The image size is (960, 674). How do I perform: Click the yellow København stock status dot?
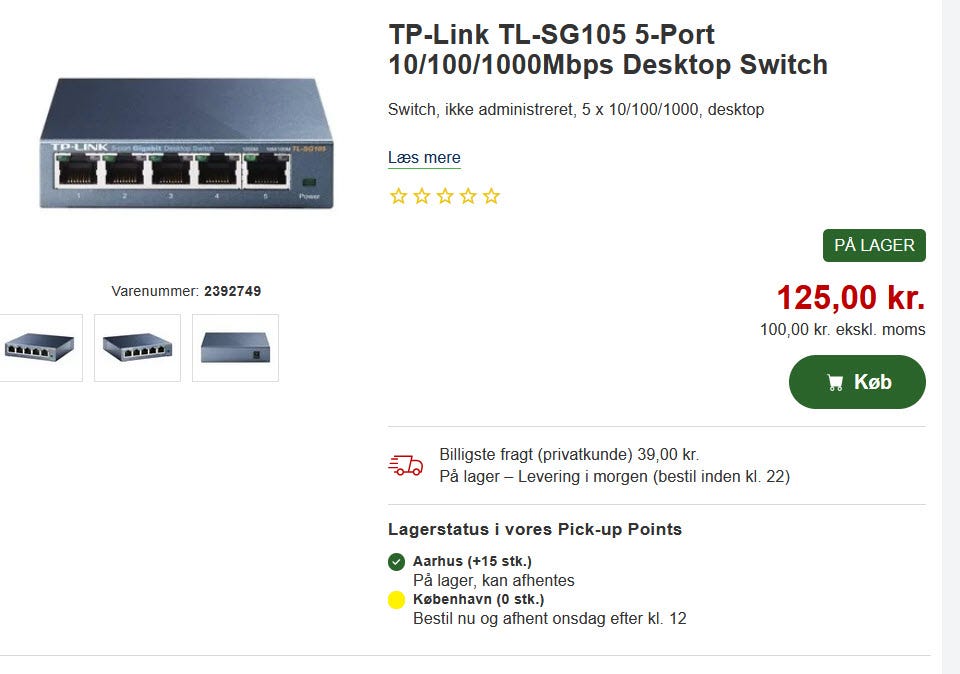396,600
